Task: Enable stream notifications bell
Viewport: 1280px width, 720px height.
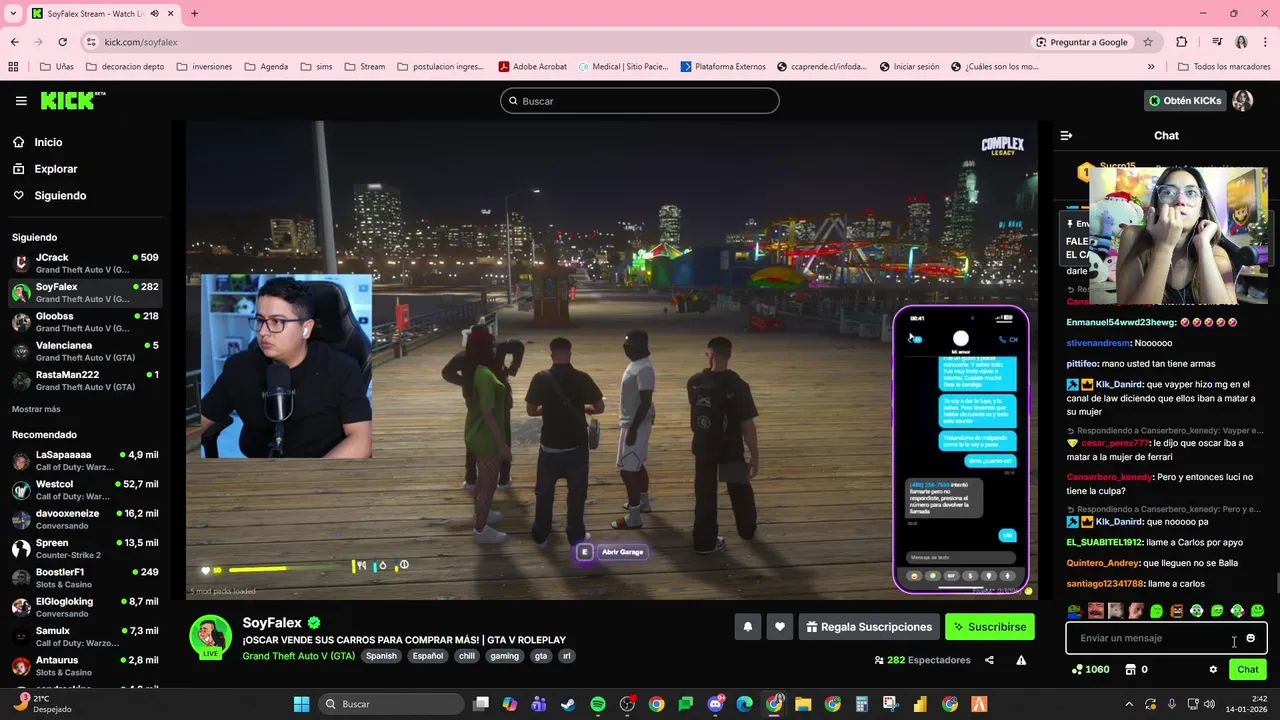Action: [747, 627]
